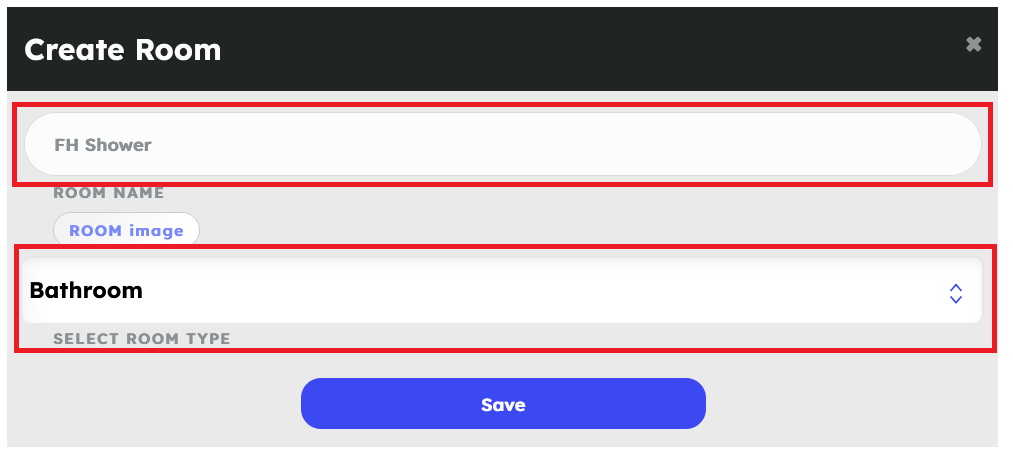Choose a picture via ROOM image

point(126,230)
